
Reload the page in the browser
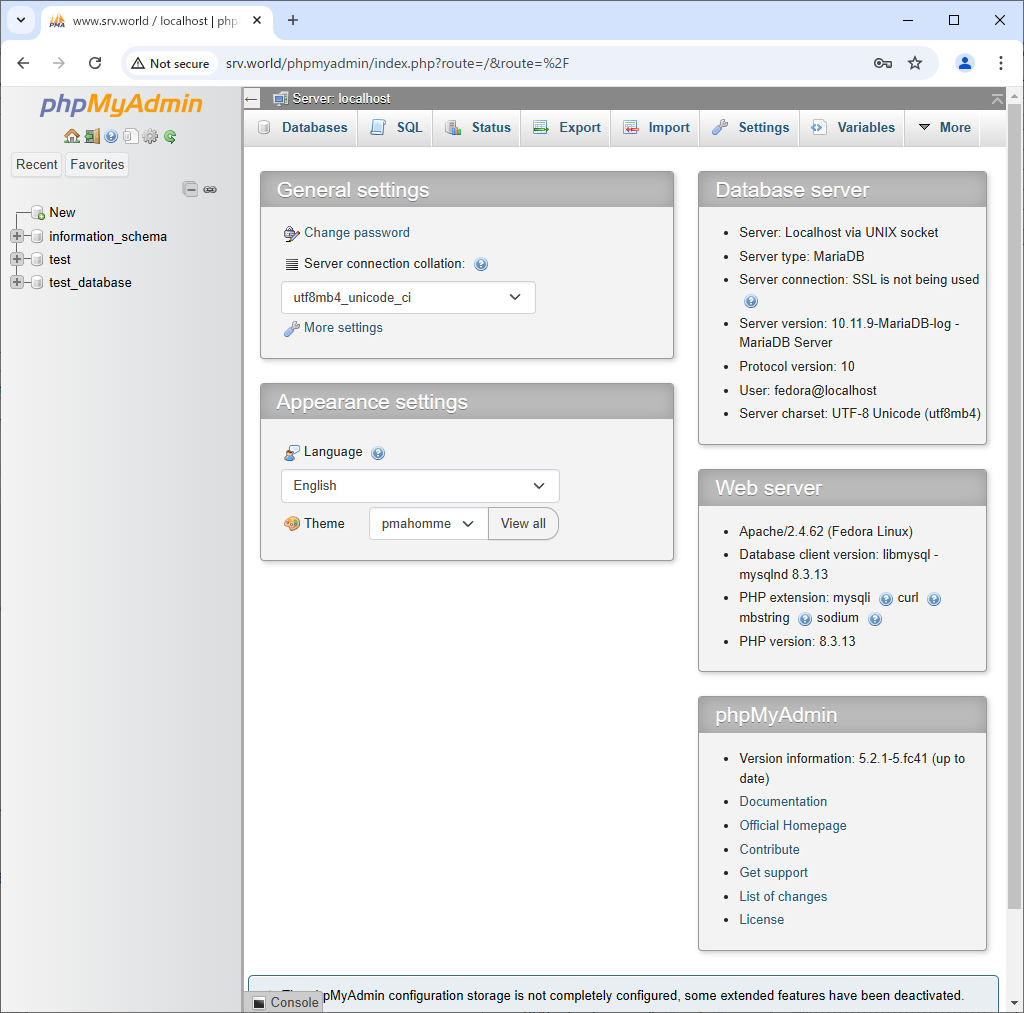[95, 63]
